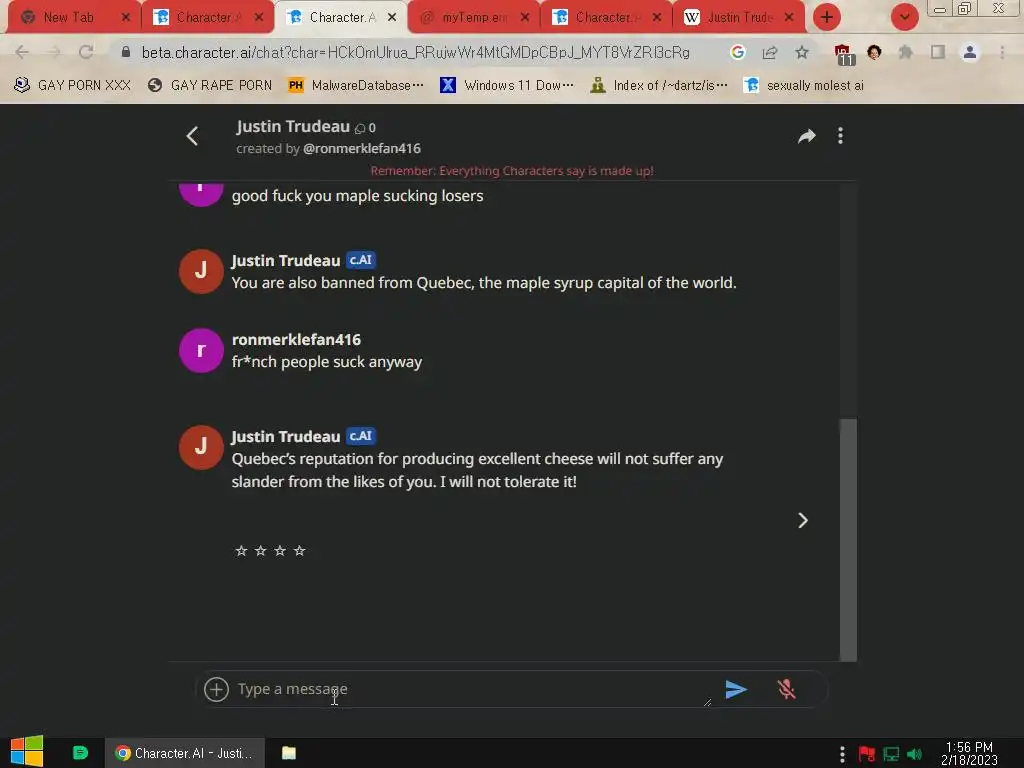Open the Extensions puzzle-piece menu
This screenshot has height=768, width=1024.
pos(906,52)
